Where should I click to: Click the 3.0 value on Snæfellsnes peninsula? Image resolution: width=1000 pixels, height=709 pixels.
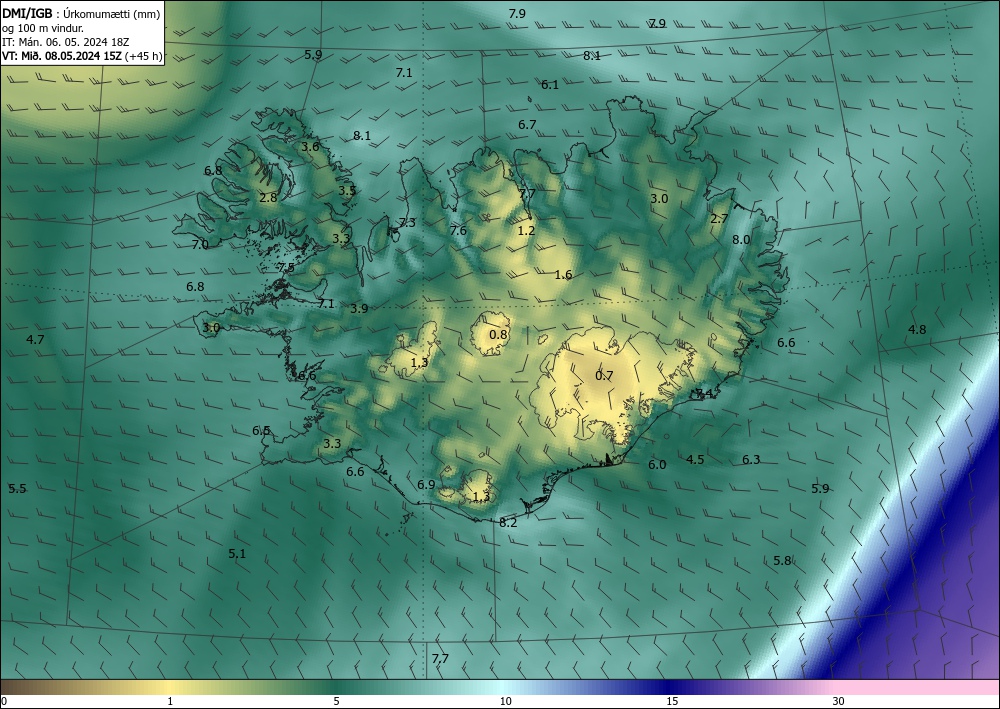coord(211,328)
